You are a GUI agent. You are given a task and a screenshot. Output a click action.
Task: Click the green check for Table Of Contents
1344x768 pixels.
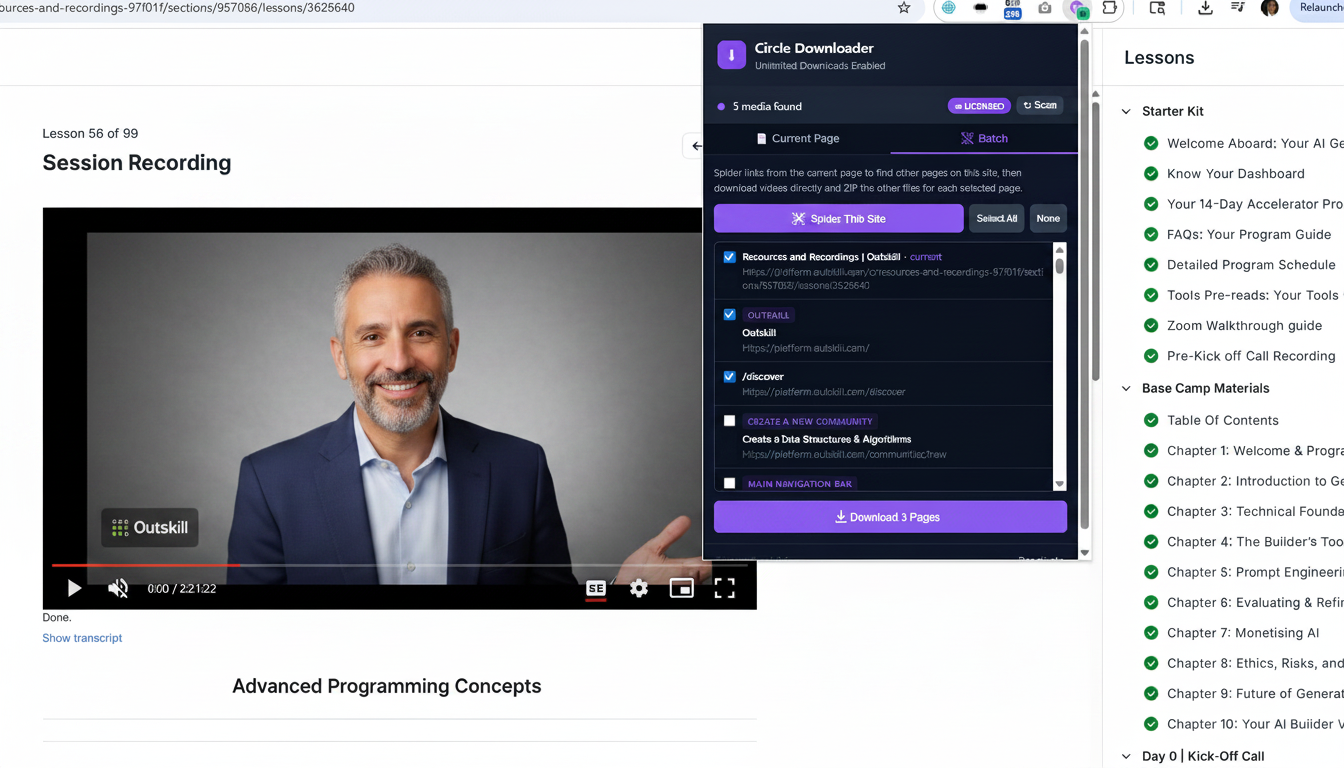[x=1151, y=420]
